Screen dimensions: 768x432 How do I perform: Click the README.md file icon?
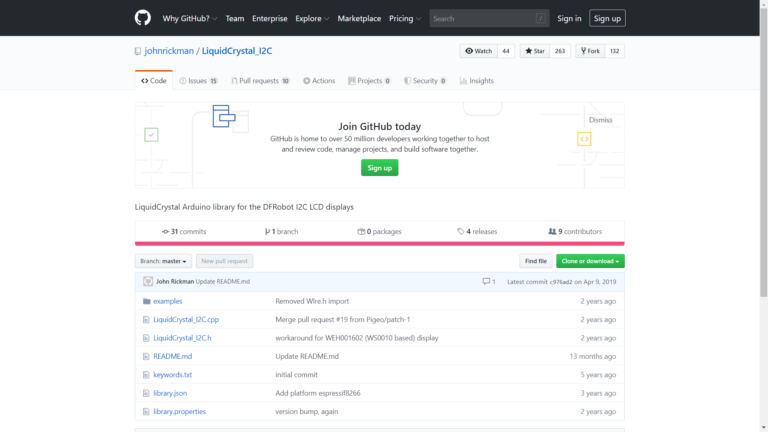(146, 356)
